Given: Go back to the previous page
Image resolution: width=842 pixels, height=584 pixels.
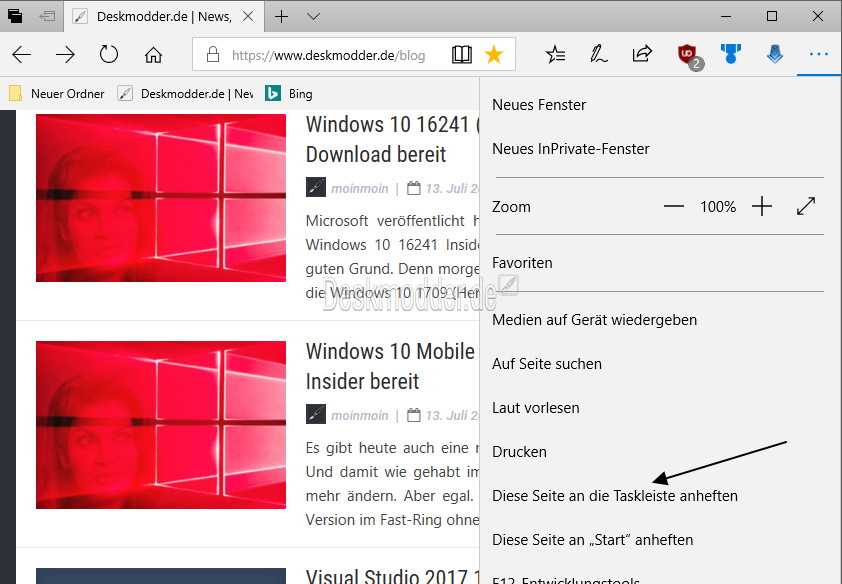Looking at the screenshot, I should coord(21,54).
